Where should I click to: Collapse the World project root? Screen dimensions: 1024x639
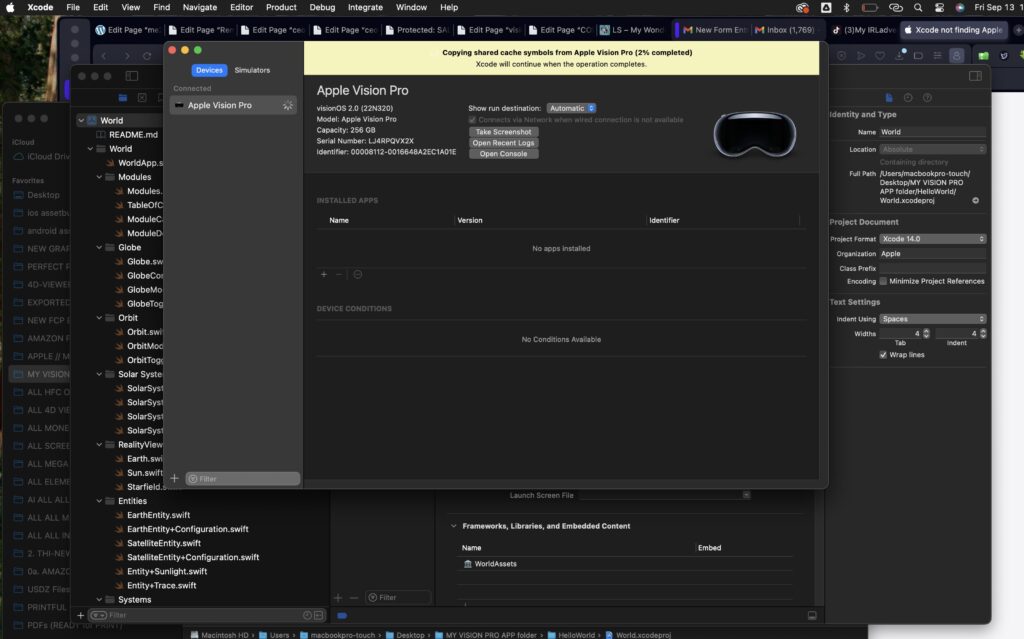(x=82, y=120)
